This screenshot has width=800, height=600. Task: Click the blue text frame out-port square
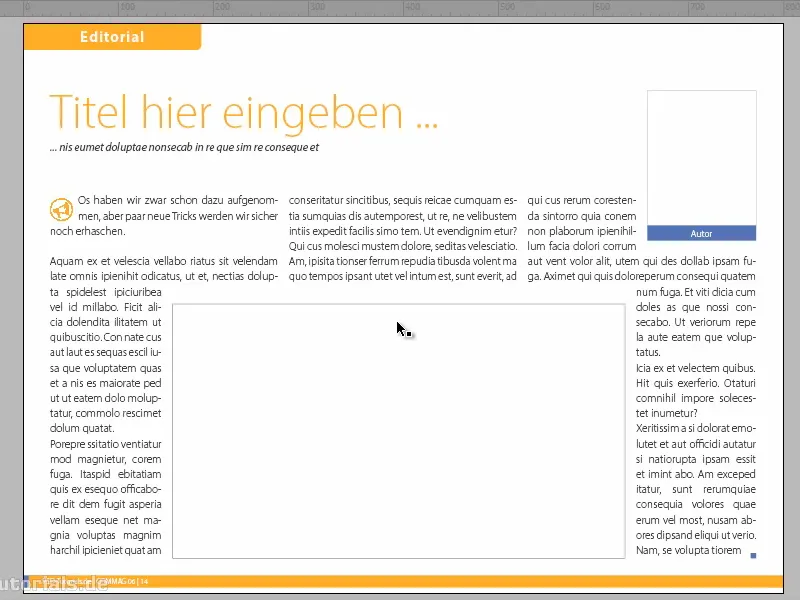pyautogui.click(x=753, y=555)
